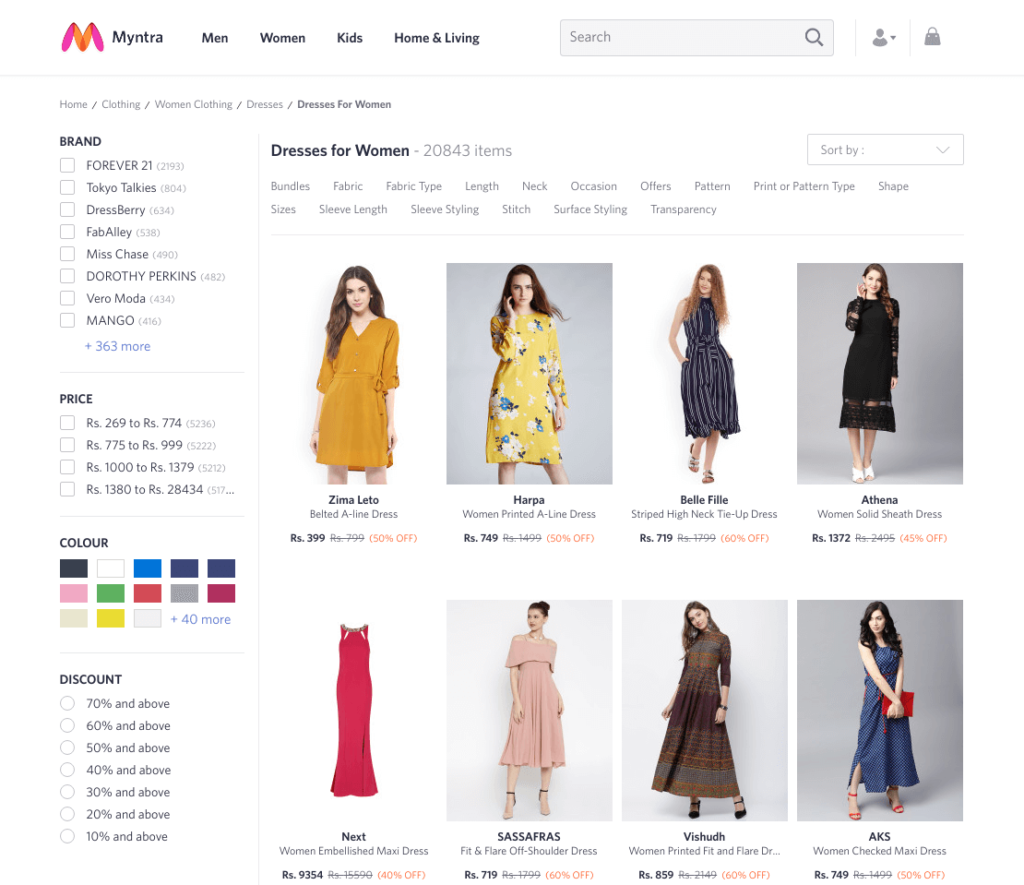Expand the Transparency filter
1024x885 pixels.
pos(684,209)
